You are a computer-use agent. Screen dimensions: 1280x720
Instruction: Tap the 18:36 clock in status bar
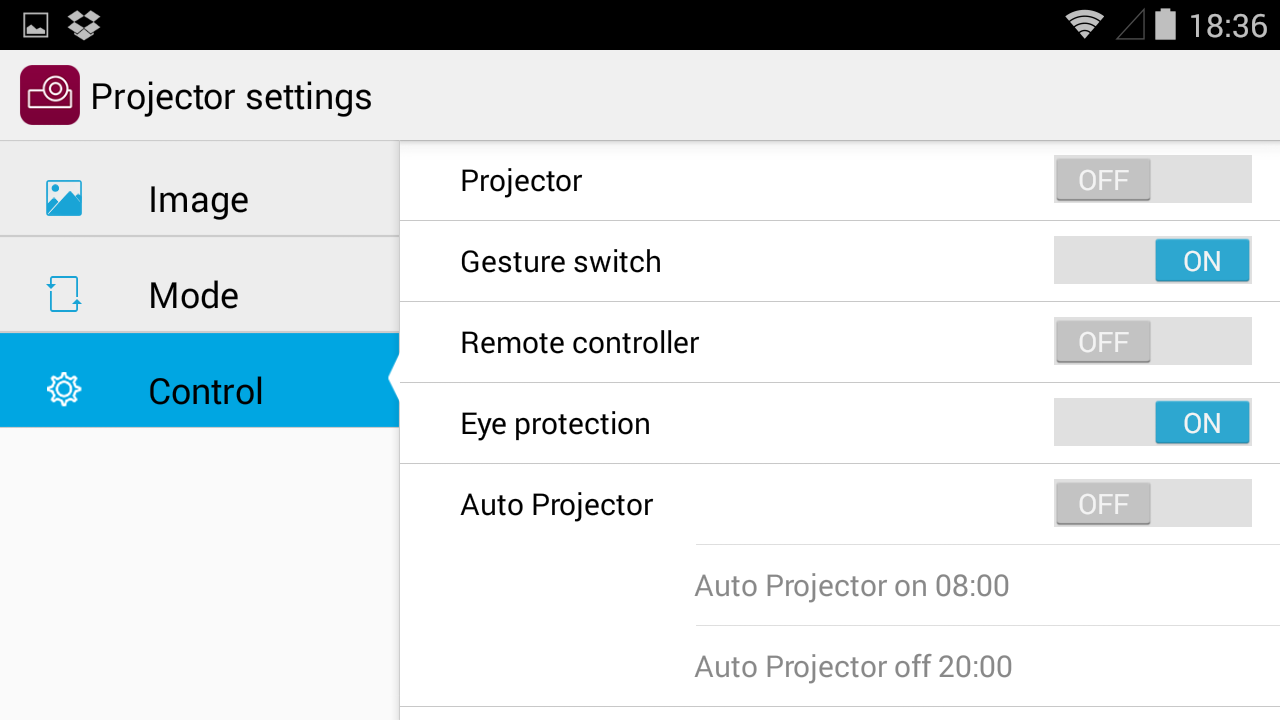coord(1228,25)
